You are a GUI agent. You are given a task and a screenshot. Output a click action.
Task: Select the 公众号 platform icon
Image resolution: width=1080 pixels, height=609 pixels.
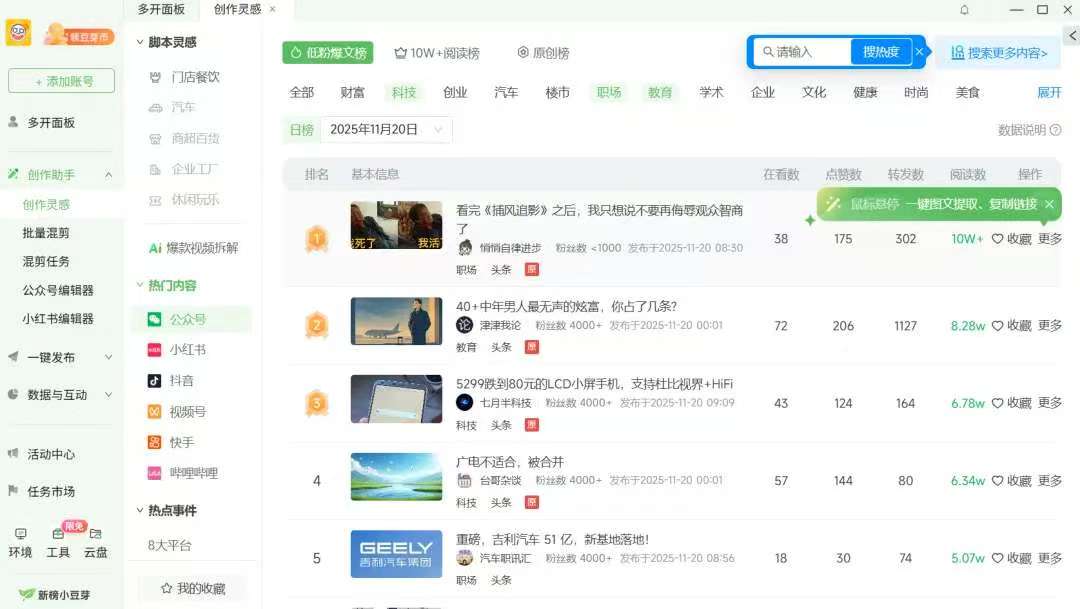coord(154,320)
